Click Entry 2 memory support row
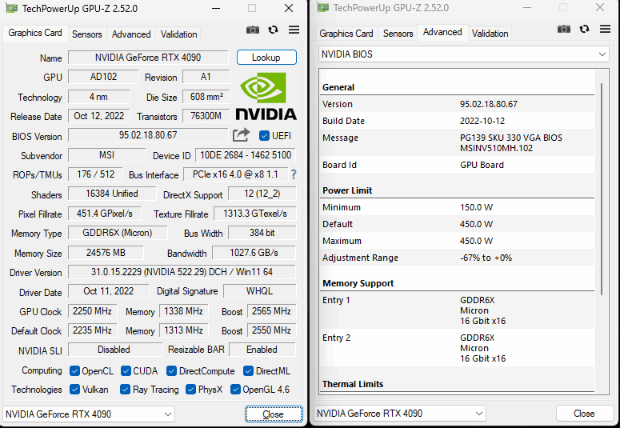 coord(457,348)
